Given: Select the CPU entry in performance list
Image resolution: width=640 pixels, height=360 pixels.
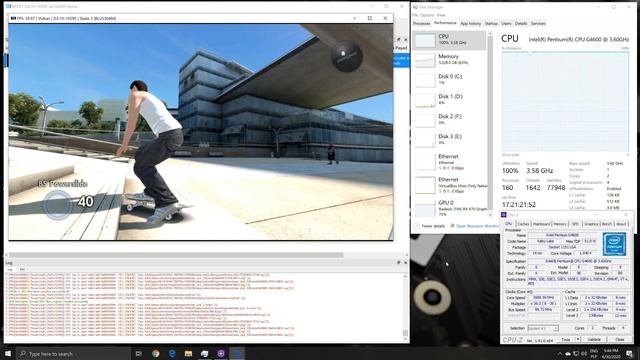Looking at the screenshot, I should tap(449, 40).
